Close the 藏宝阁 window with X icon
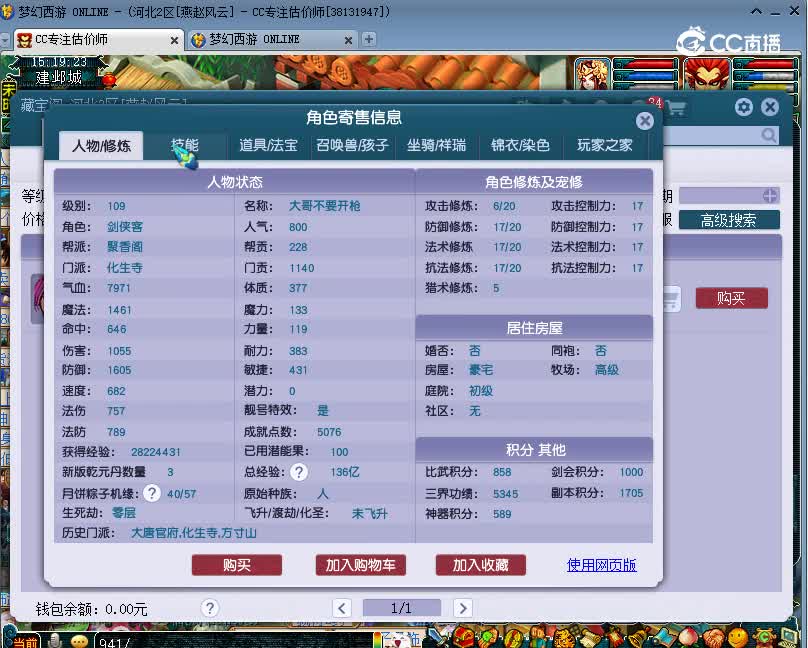Image resolution: width=808 pixels, height=648 pixels. pyautogui.click(x=770, y=107)
